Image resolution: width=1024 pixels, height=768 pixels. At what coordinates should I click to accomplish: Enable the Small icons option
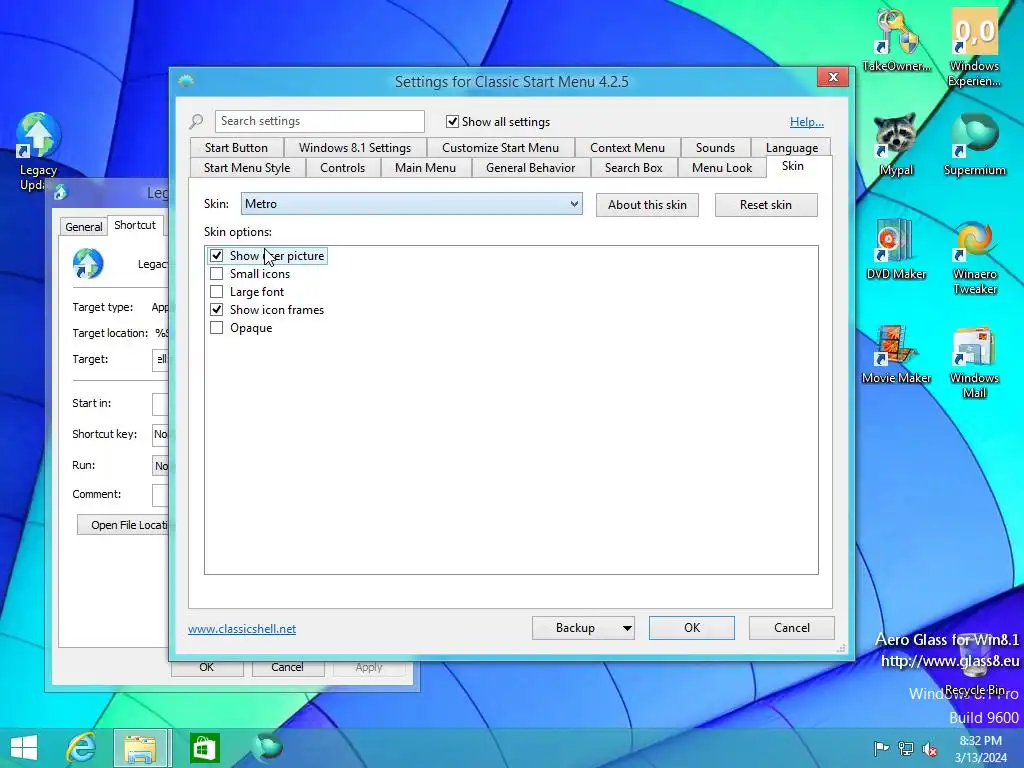click(x=216, y=274)
